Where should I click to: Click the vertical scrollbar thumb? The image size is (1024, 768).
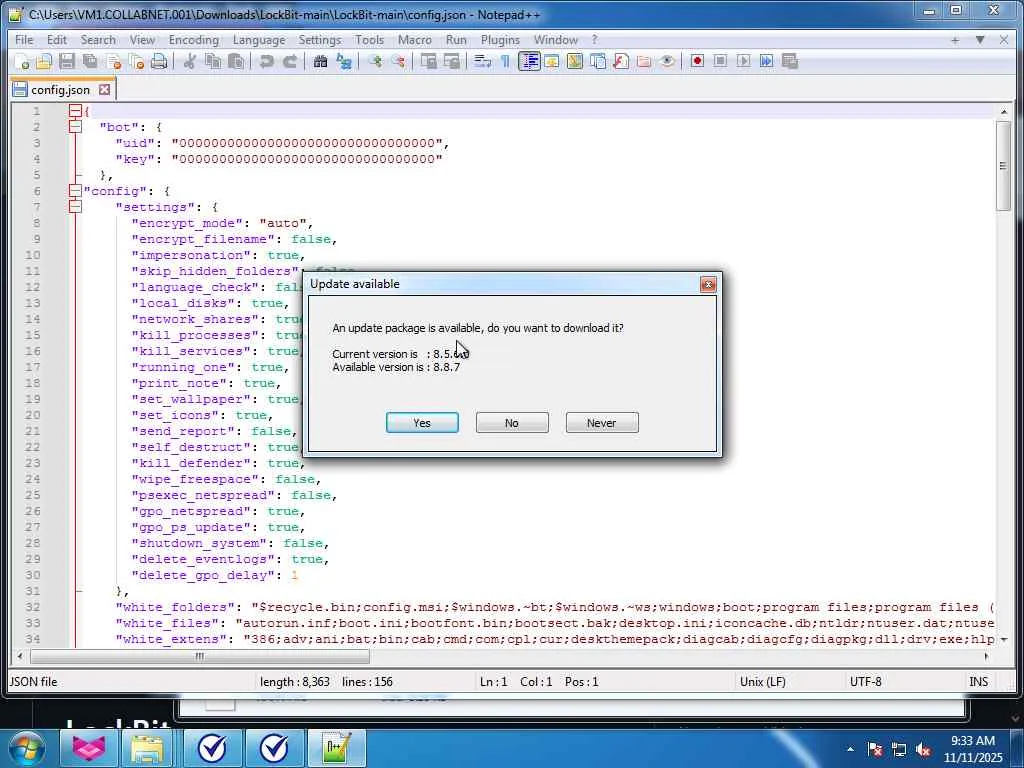click(1004, 165)
